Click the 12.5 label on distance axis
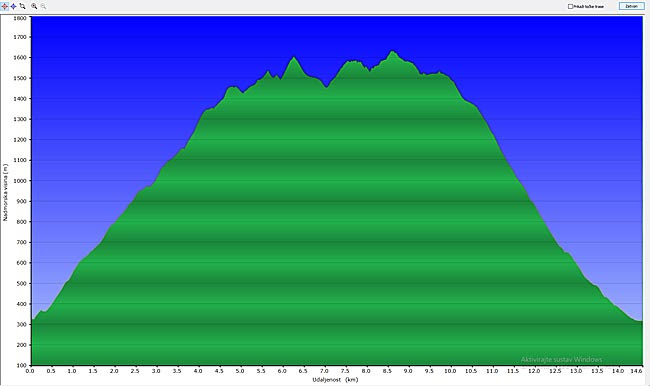650x386 pixels. click(555, 371)
